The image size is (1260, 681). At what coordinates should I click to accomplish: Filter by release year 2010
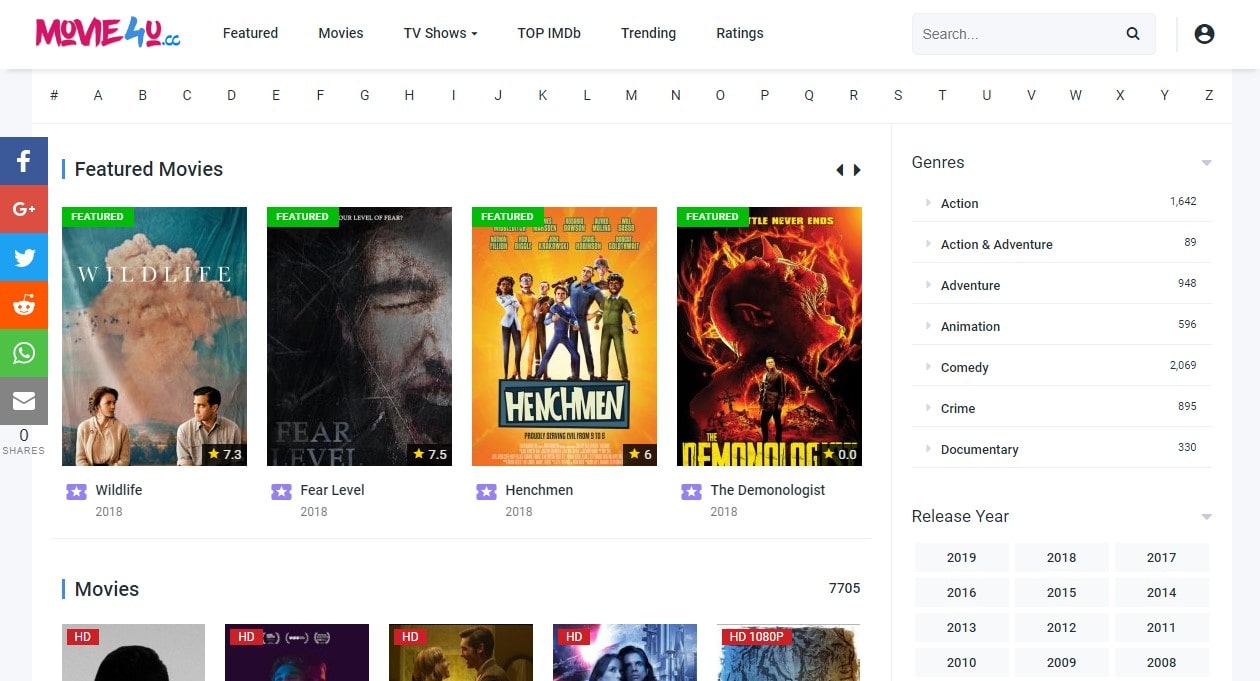click(x=962, y=662)
